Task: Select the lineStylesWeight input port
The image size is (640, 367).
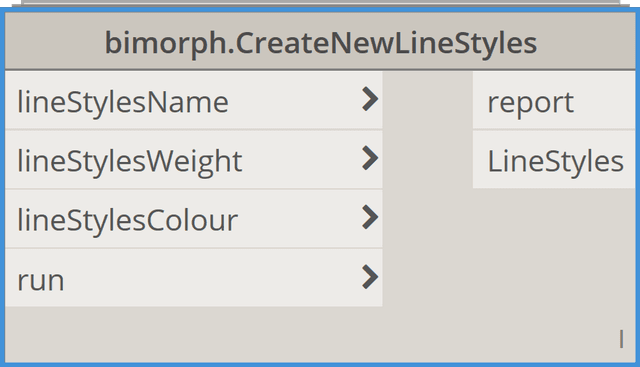Action: click(193, 160)
